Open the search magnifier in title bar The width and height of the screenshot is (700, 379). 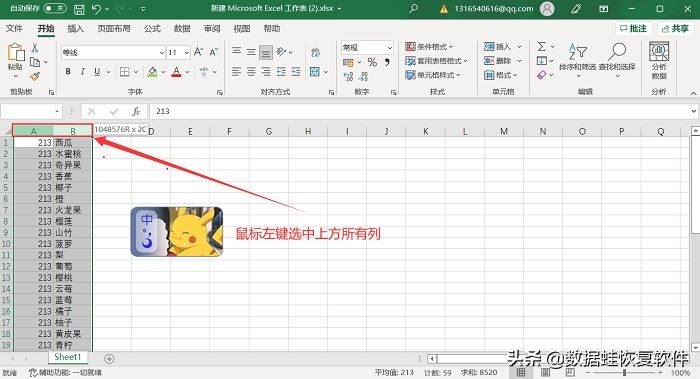click(414, 8)
